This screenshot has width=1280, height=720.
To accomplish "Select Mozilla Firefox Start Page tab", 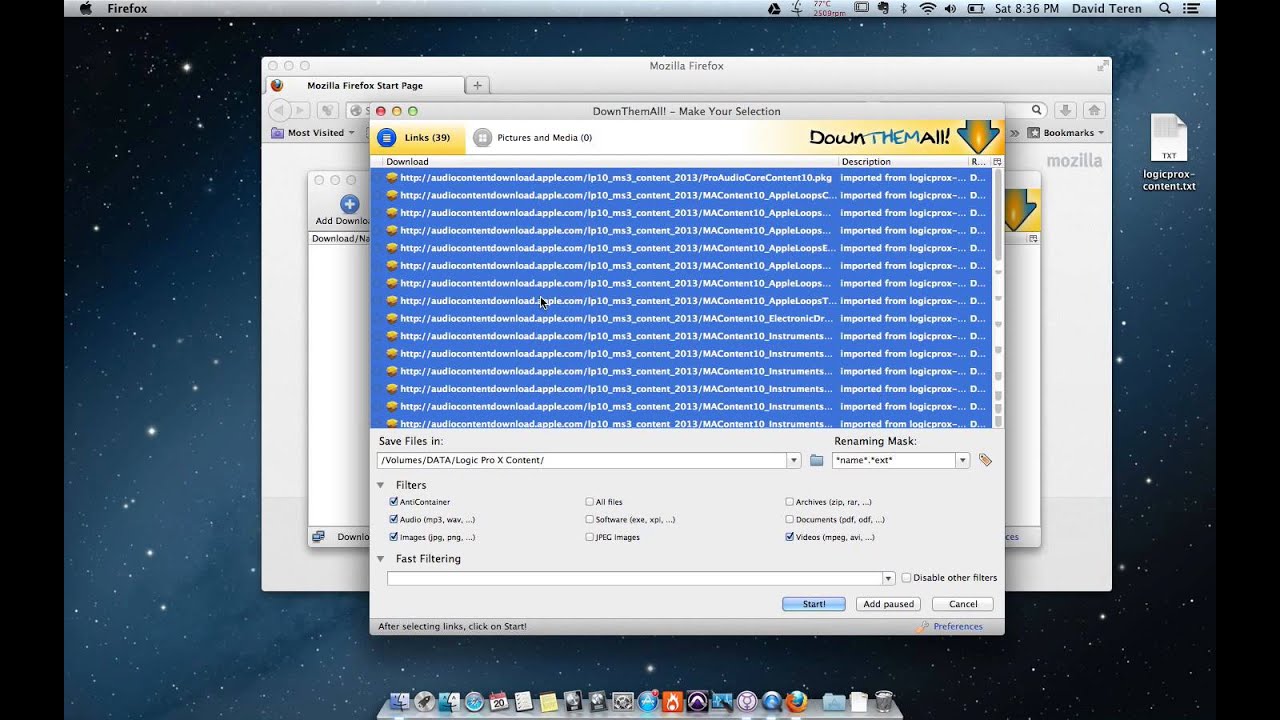I will click(365, 86).
